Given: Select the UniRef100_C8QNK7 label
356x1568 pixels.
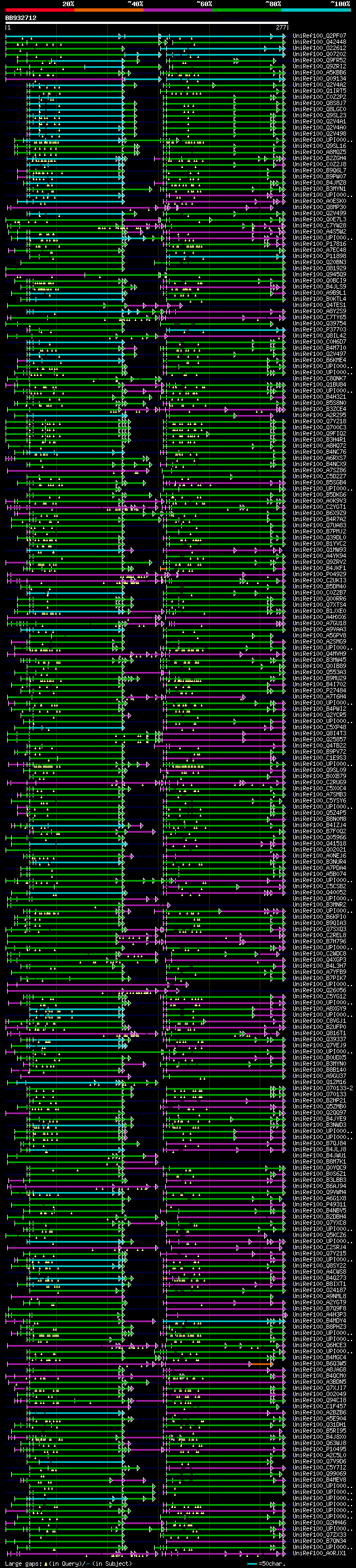Looking at the screenshot, I should tap(319, 379).
